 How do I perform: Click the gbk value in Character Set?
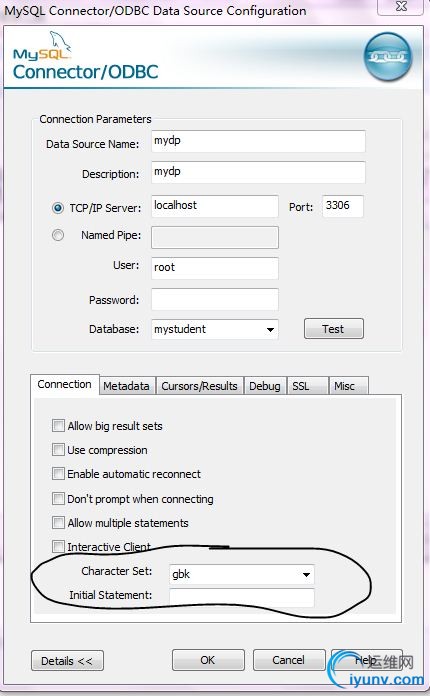tap(181, 574)
